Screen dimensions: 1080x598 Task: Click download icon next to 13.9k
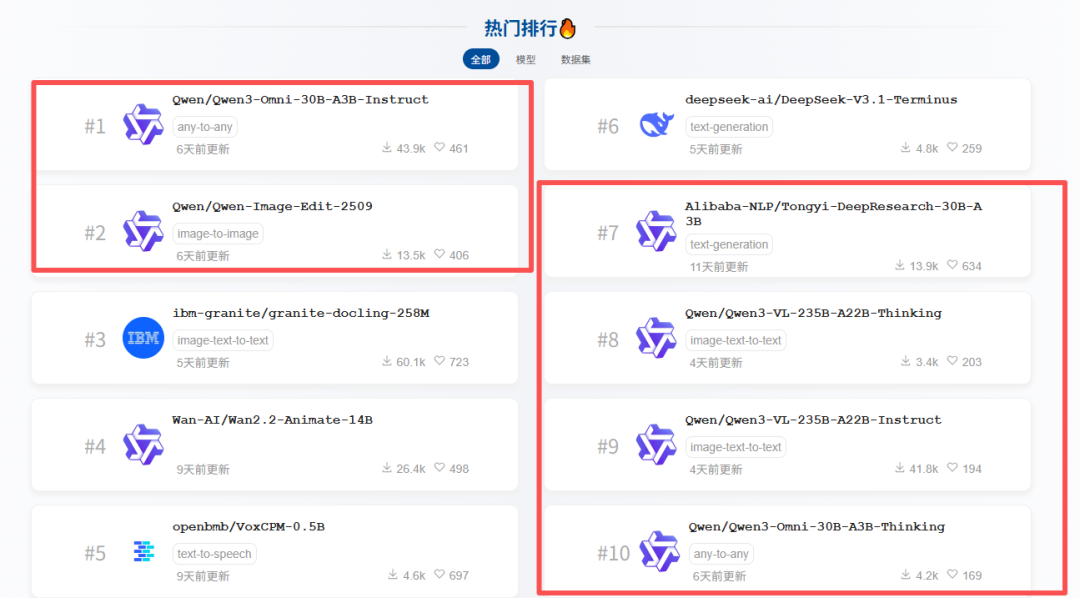coord(900,265)
